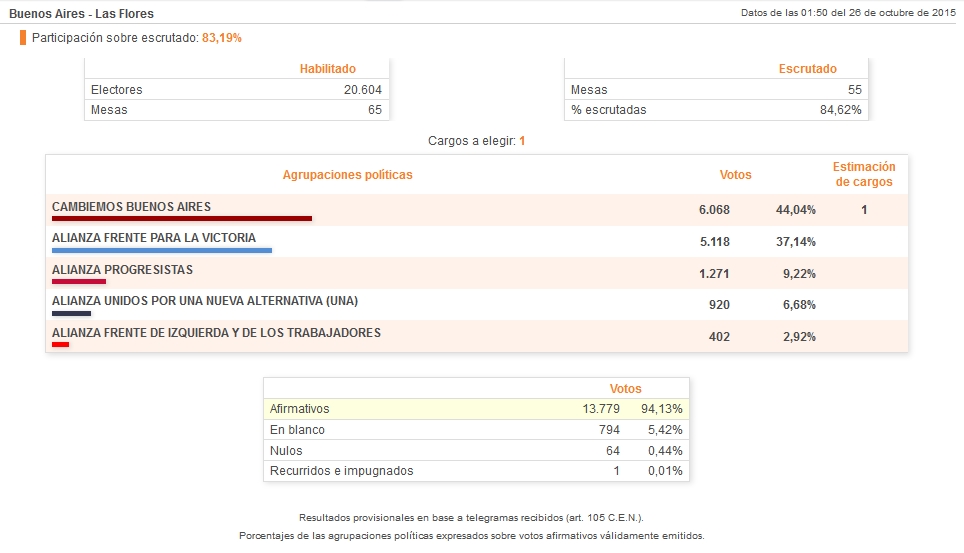
Task: Click the participation value 83,19%
Action: (221, 38)
